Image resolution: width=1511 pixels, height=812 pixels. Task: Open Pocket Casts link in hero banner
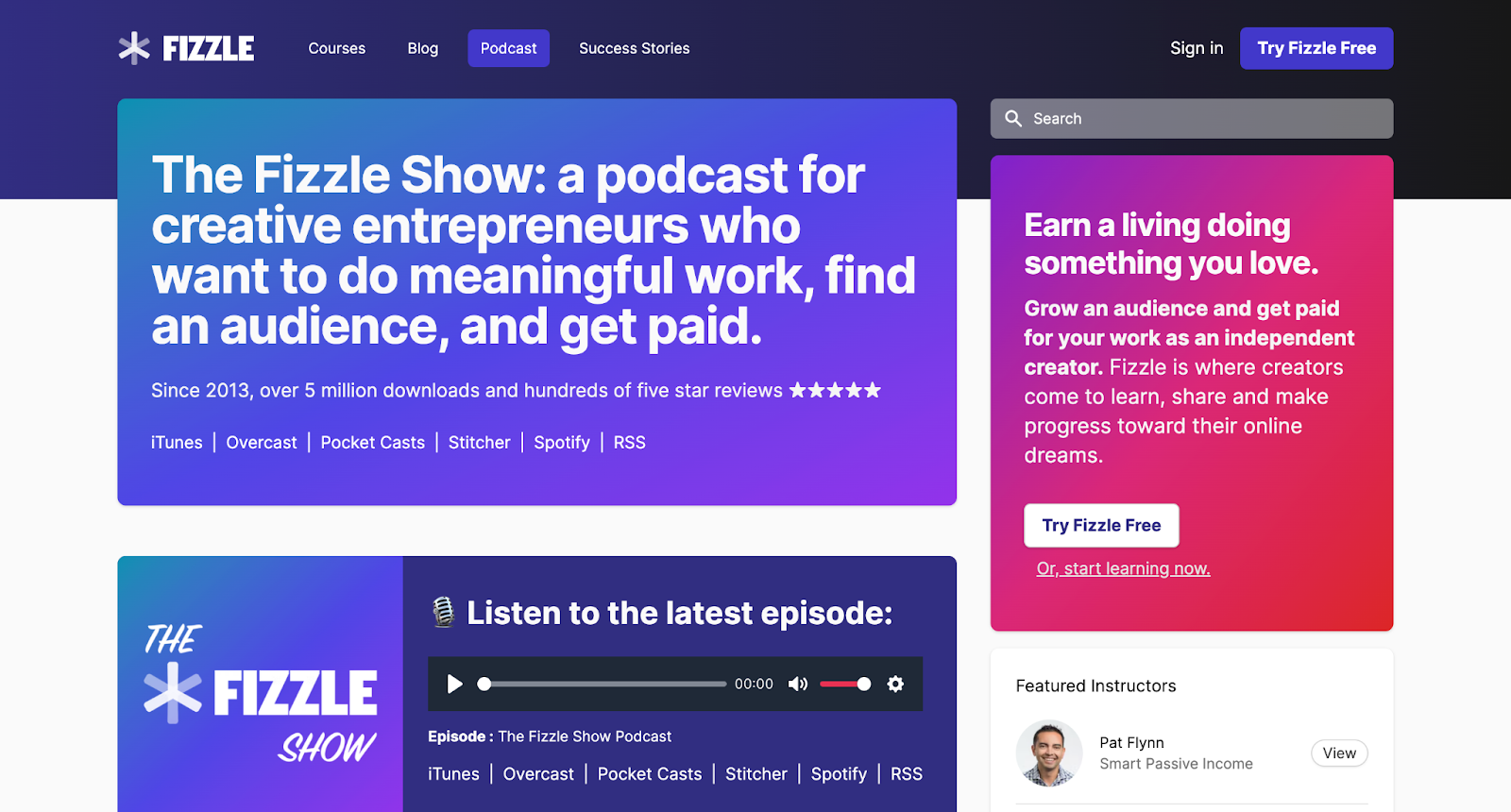tap(373, 443)
